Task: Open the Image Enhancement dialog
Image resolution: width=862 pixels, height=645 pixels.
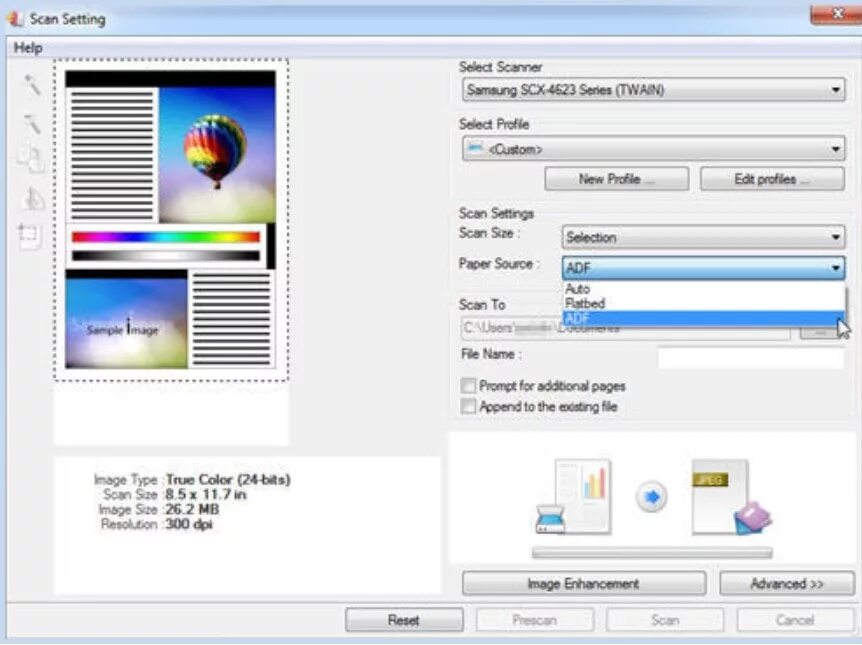Action: (x=584, y=583)
